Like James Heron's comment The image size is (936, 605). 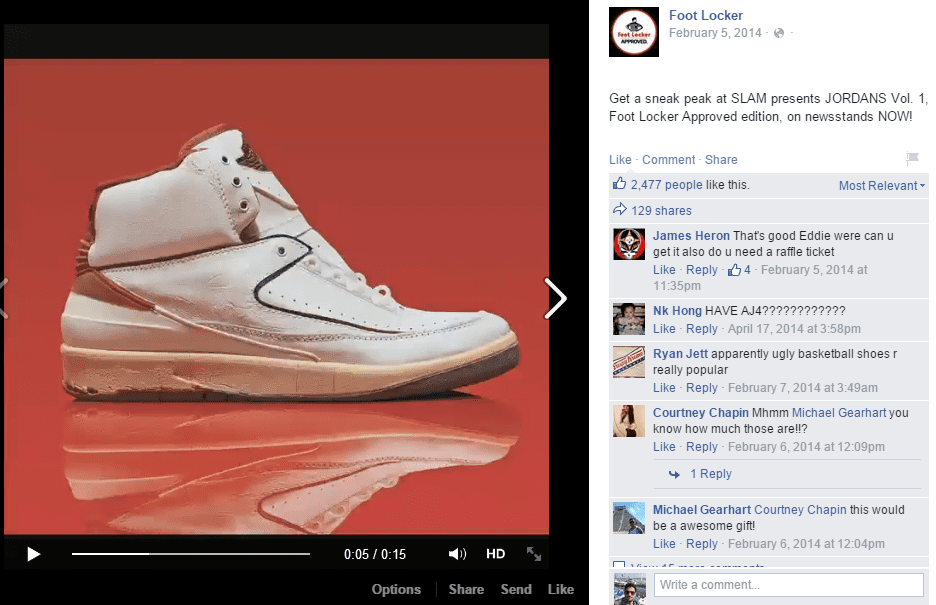click(664, 270)
